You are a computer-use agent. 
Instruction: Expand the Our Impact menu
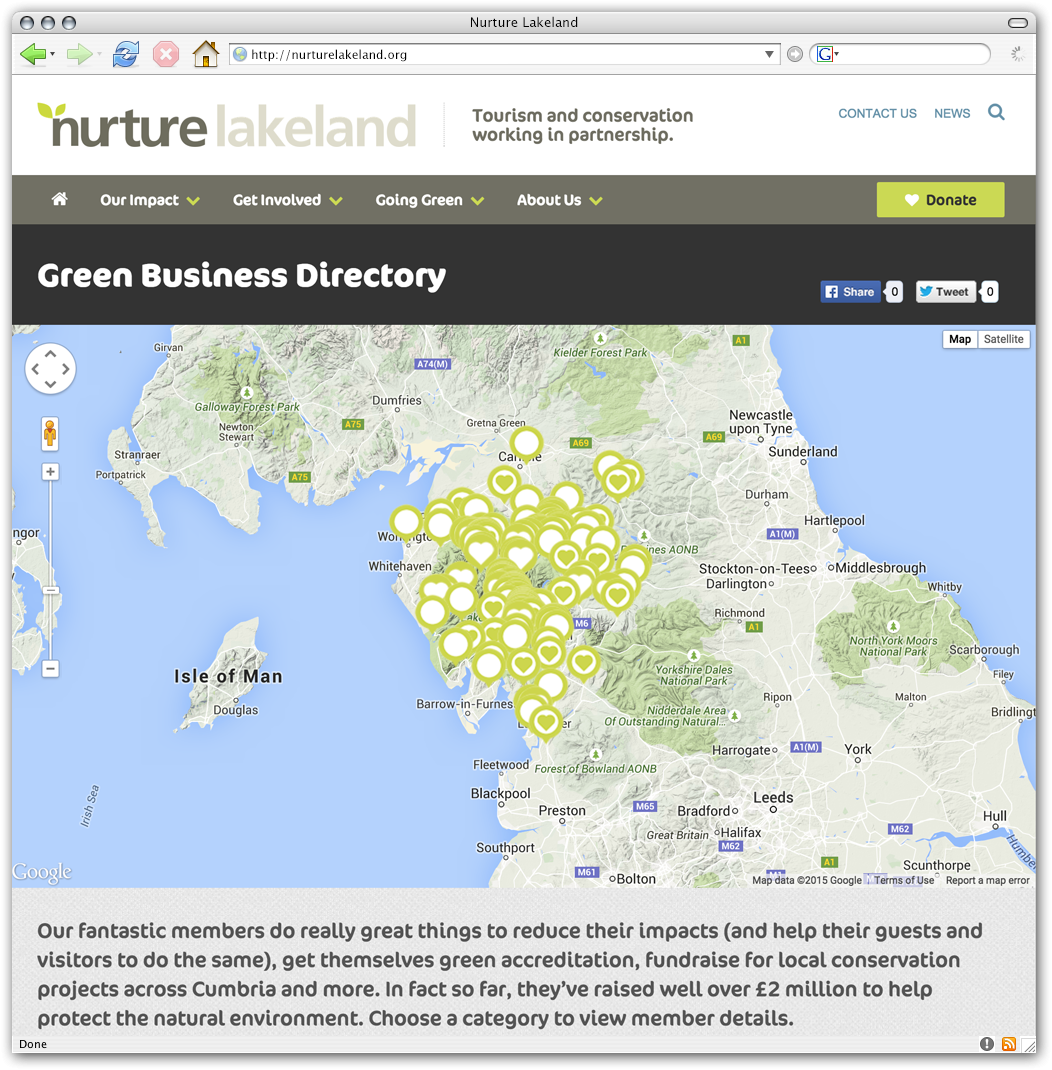coord(140,199)
